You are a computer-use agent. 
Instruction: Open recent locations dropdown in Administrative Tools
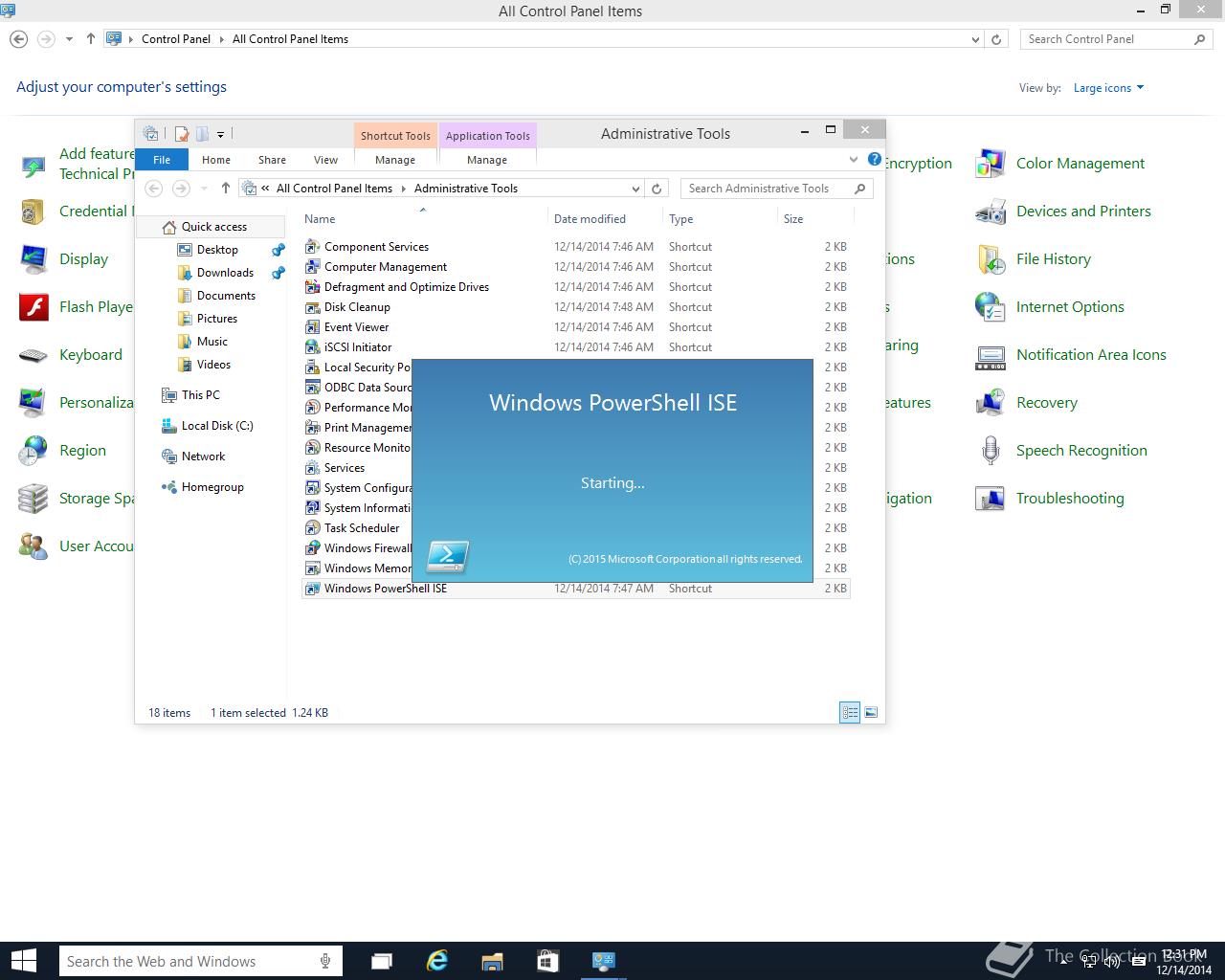pyautogui.click(x=204, y=189)
